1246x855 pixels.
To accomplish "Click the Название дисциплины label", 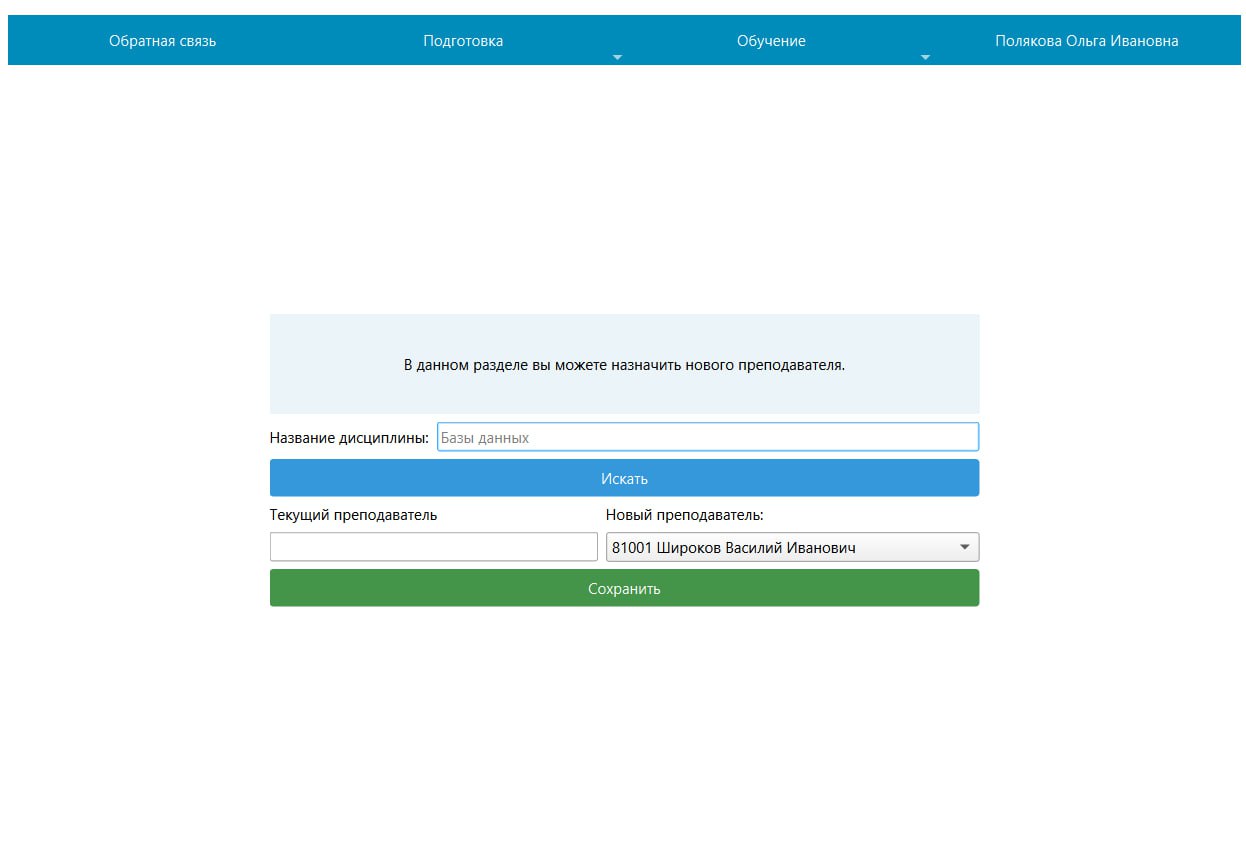I will click(349, 438).
